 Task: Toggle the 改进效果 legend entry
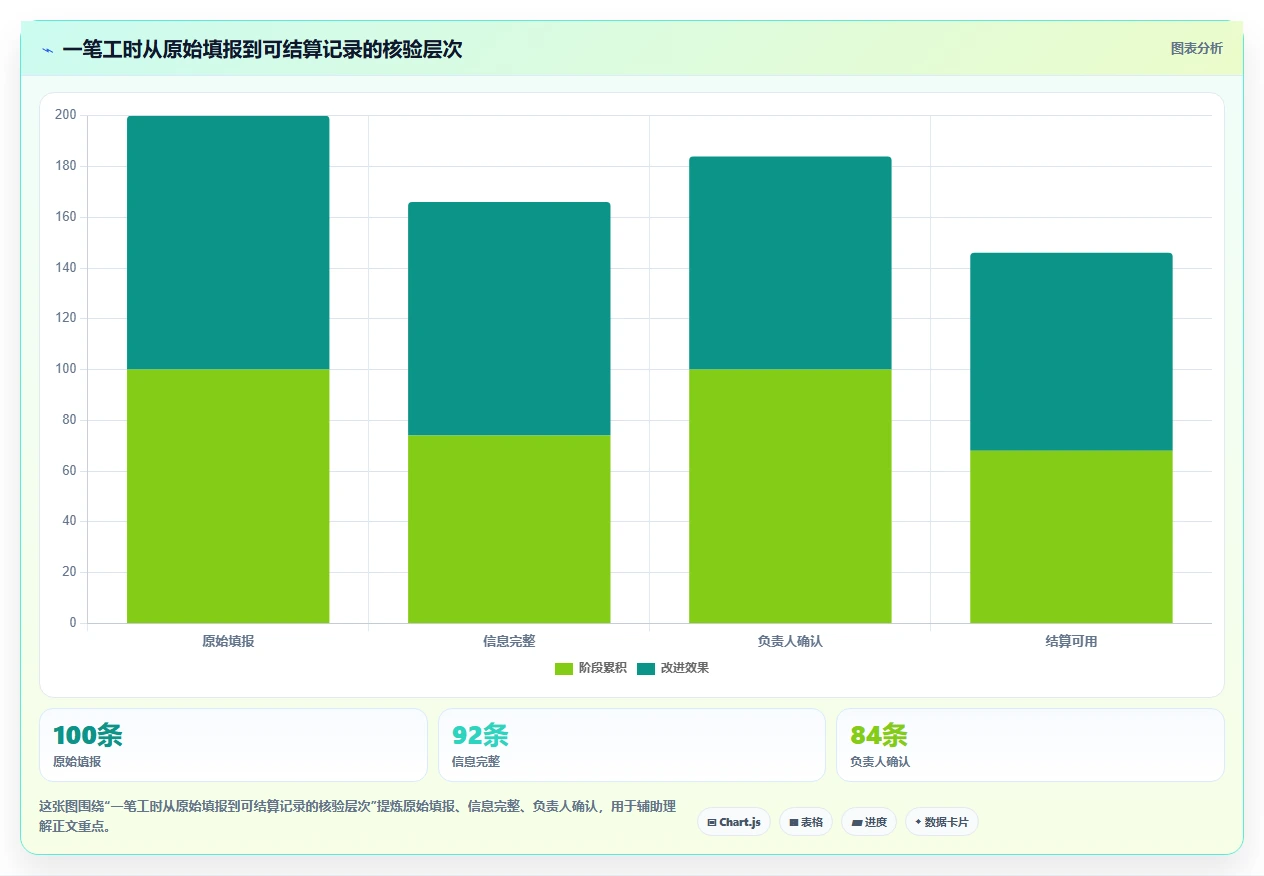coord(673,668)
